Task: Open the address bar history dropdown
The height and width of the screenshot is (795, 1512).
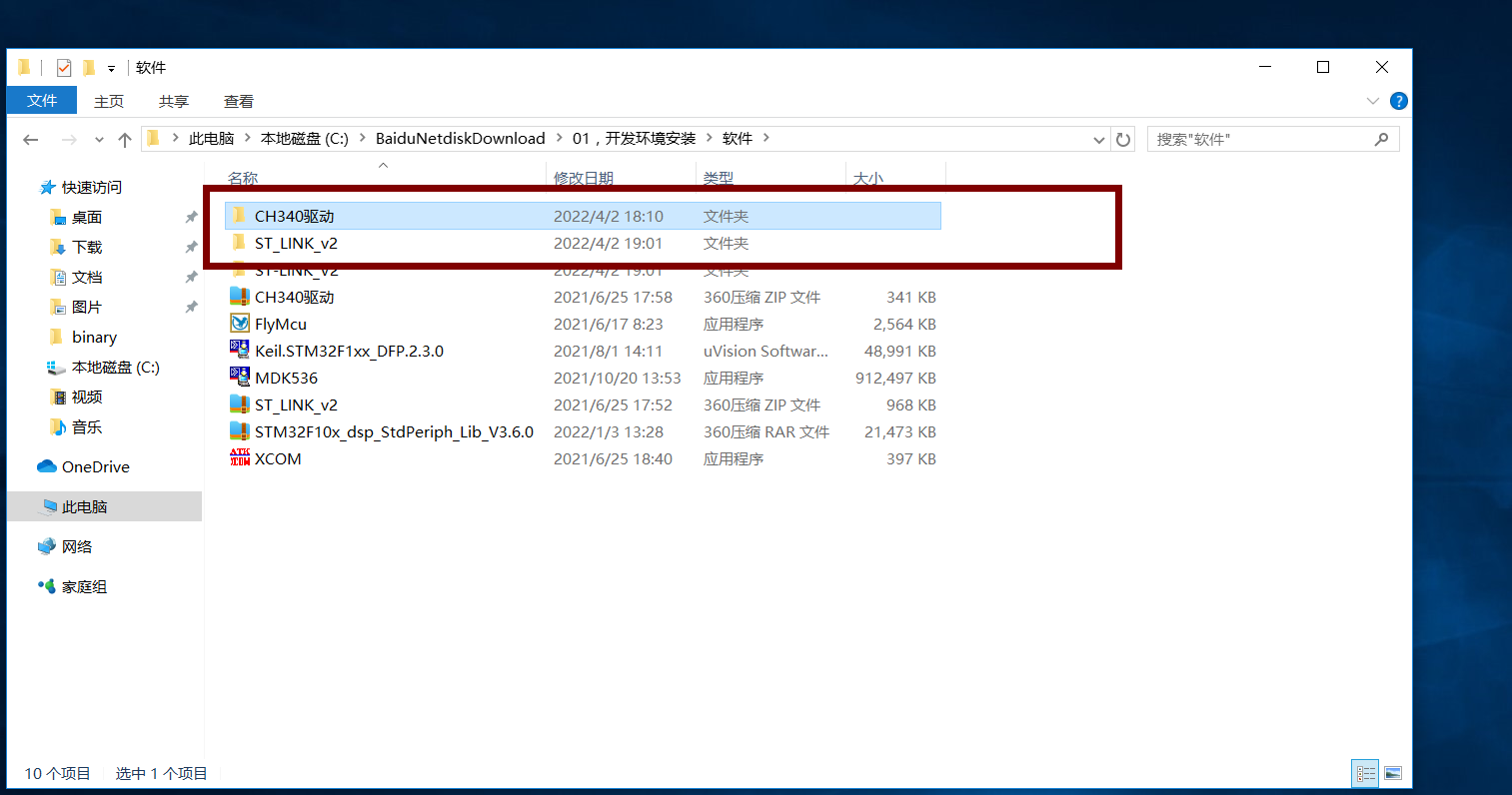Action: 1099,140
